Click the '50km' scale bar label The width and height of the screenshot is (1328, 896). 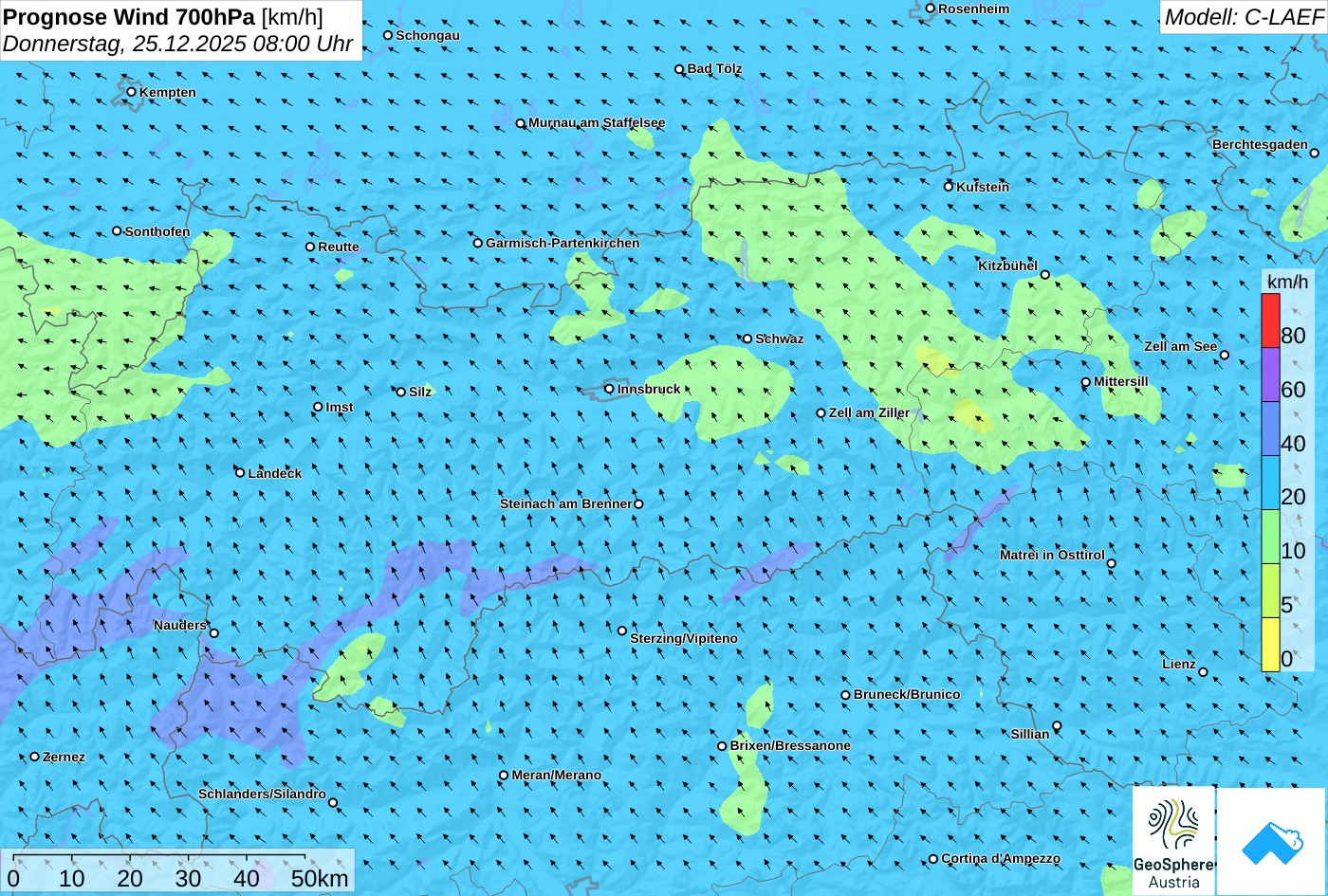coord(321,878)
